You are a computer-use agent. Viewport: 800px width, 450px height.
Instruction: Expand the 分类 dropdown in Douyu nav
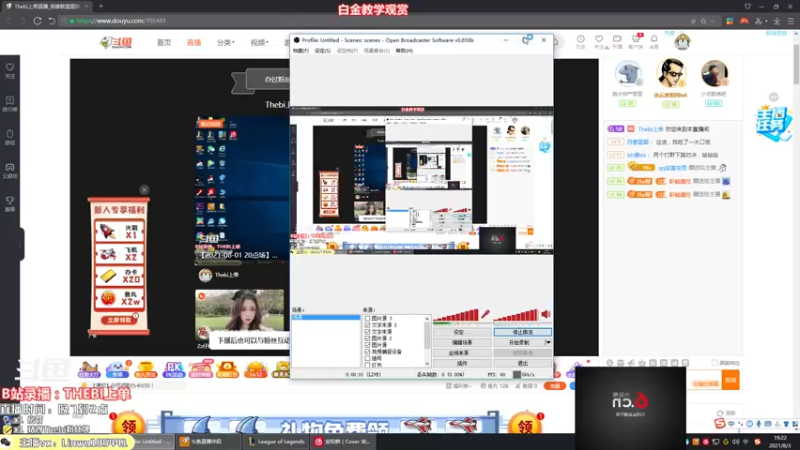tap(226, 42)
